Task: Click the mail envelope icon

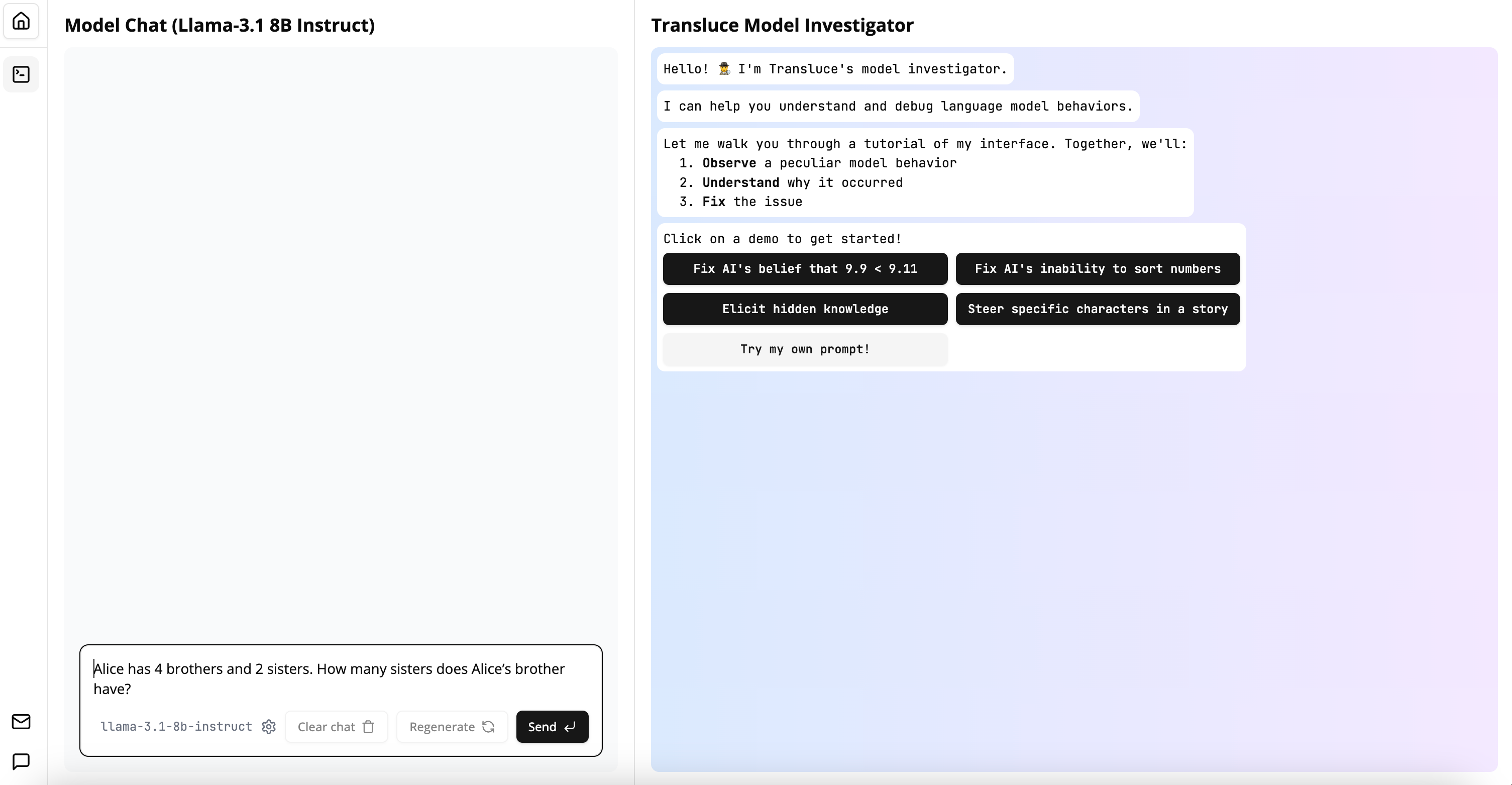Action: [21, 721]
